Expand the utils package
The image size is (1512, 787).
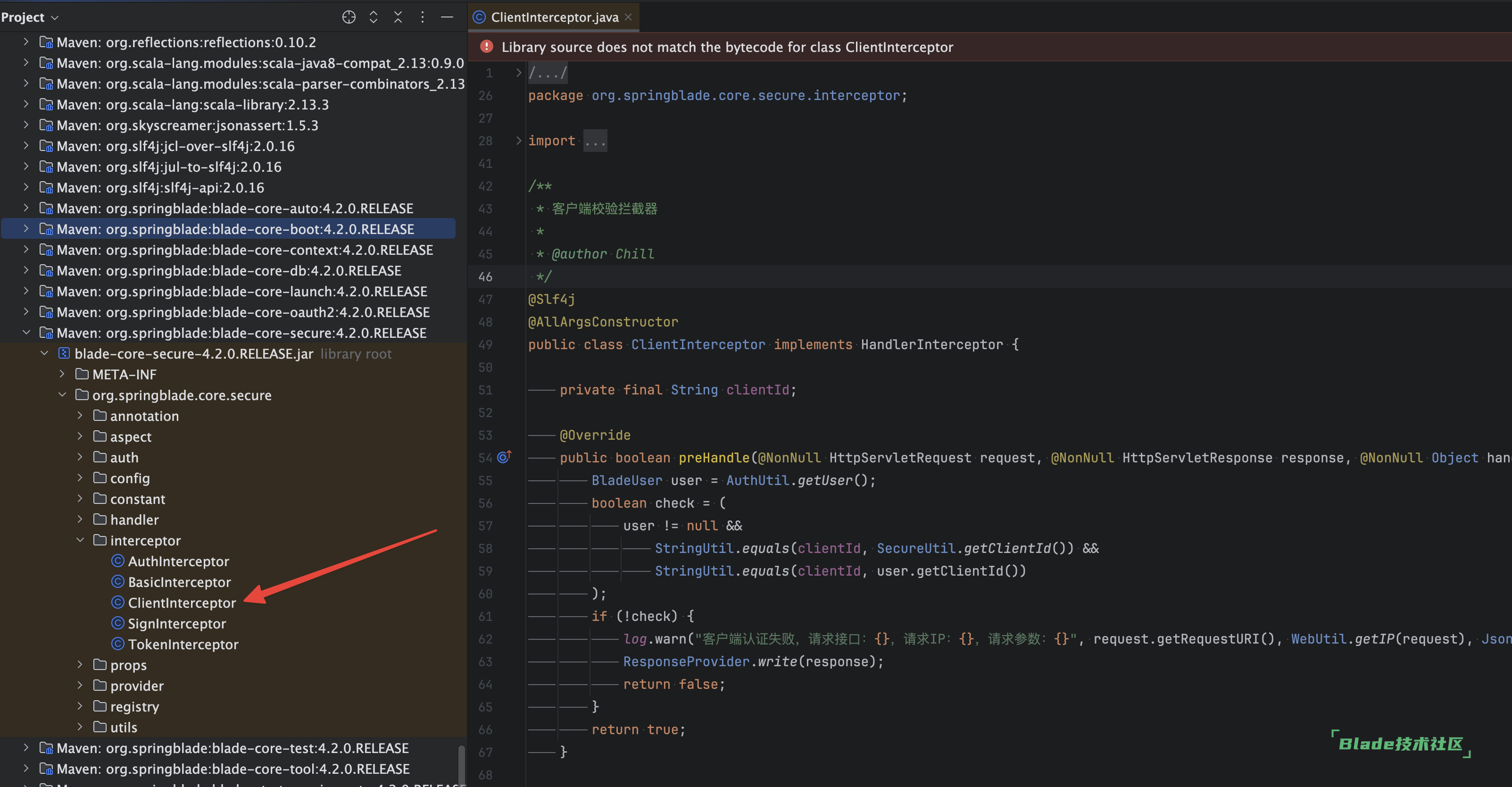pos(81,727)
